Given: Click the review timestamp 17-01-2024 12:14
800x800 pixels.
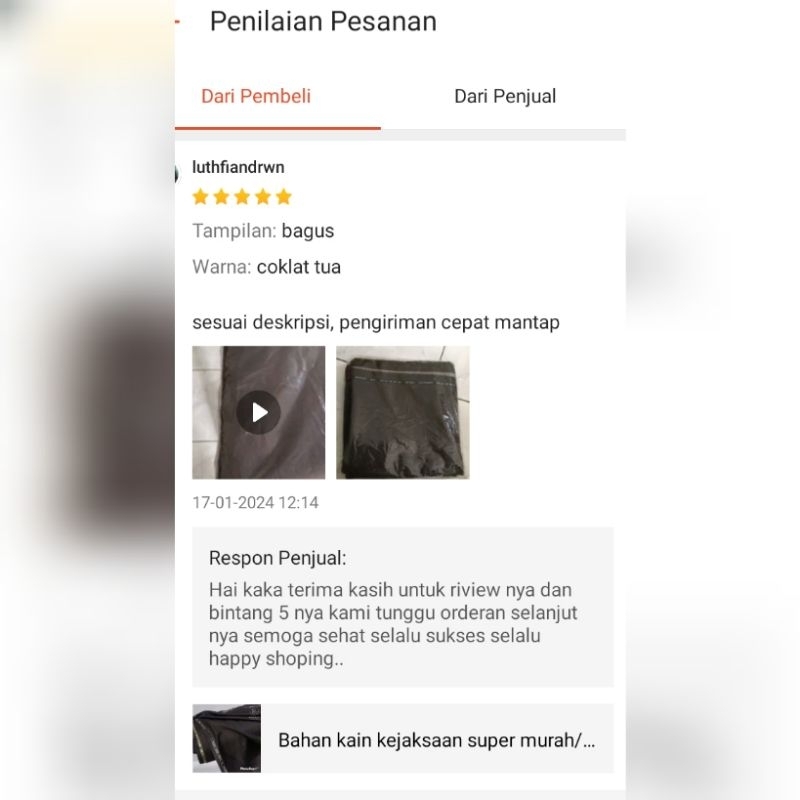Looking at the screenshot, I should (x=256, y=503).
